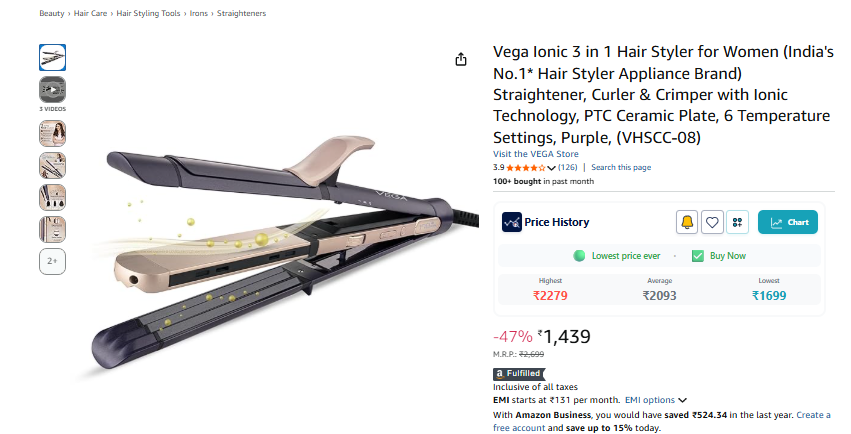This screenshot has width=851, height=434.
Task: Add to wishlist with heart icon
Action: (x=712, y=222)
